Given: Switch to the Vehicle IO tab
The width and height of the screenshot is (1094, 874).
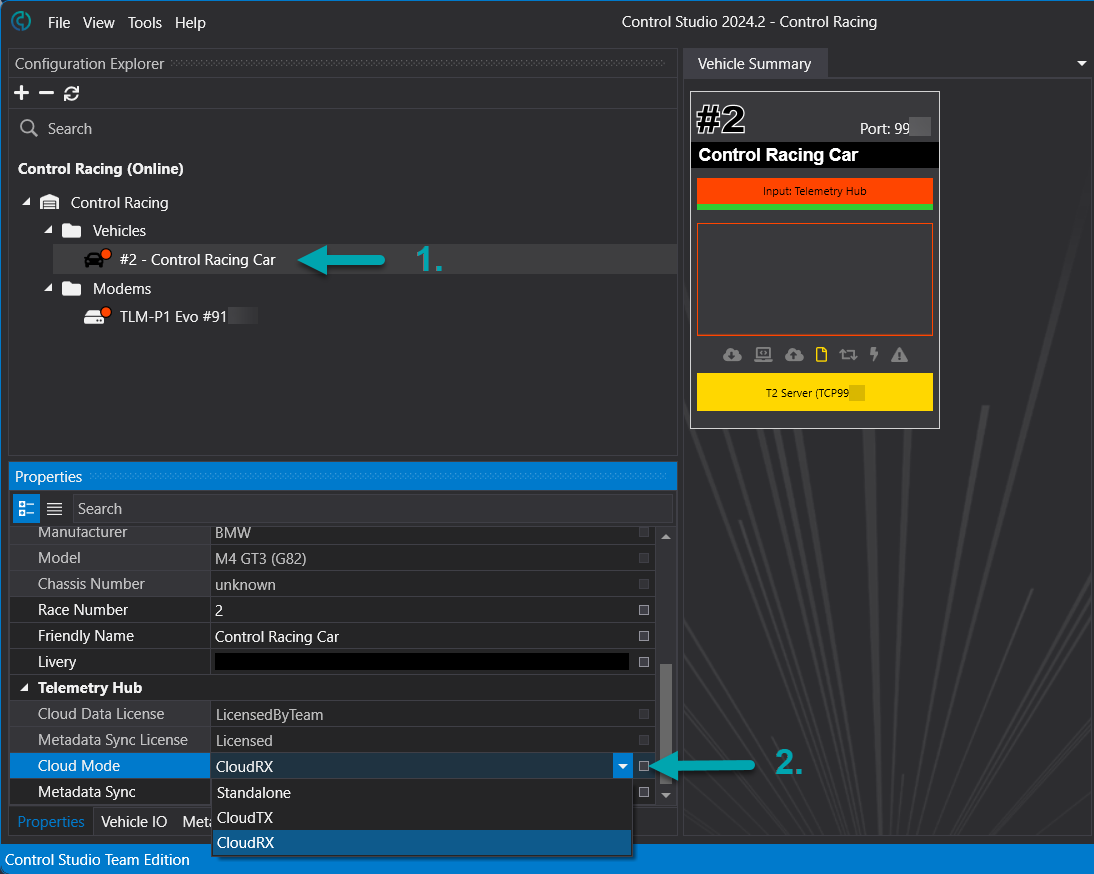Looking at the screenshot, I should 134,822.
